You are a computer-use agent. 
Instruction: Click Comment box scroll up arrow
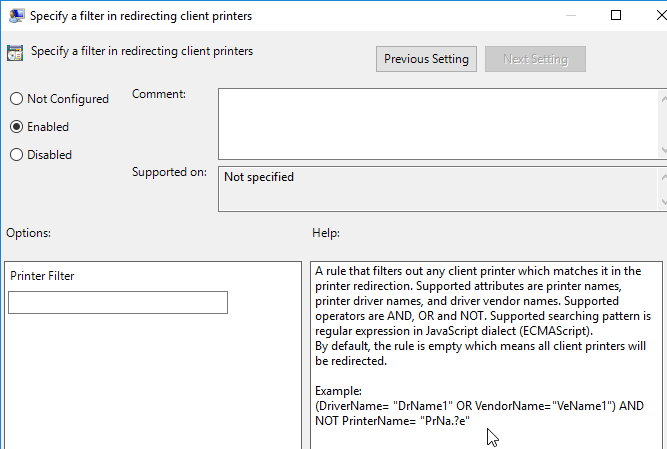(x=664, y=99)
